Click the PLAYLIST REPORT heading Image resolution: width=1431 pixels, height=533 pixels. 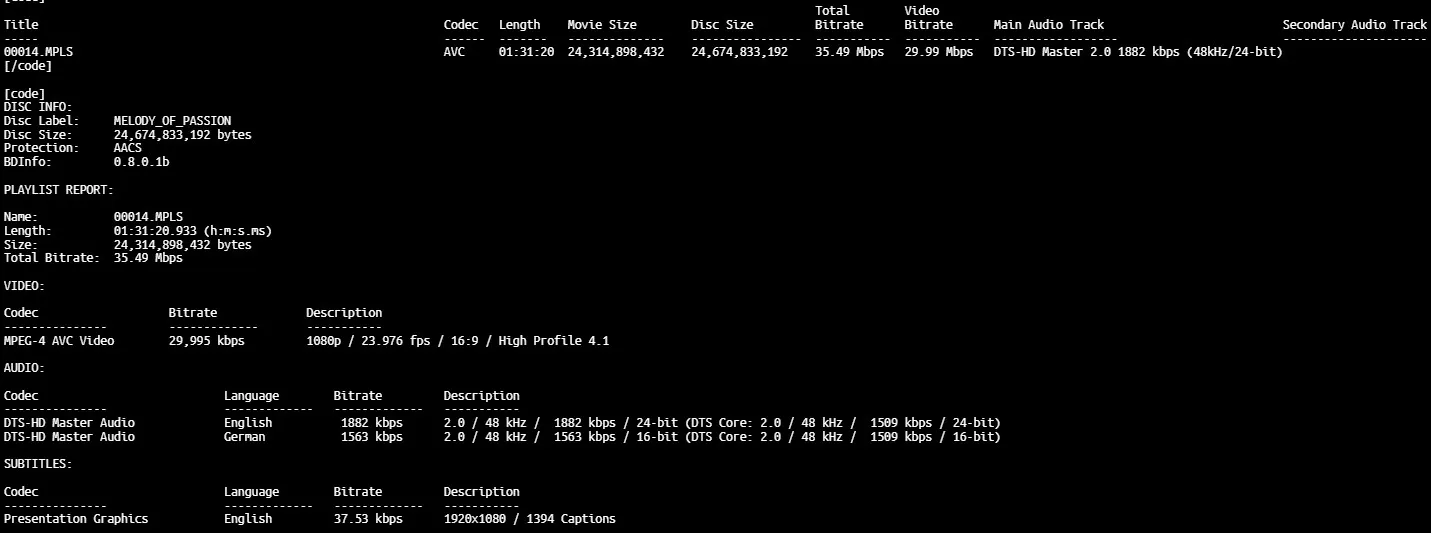[59, 189]
